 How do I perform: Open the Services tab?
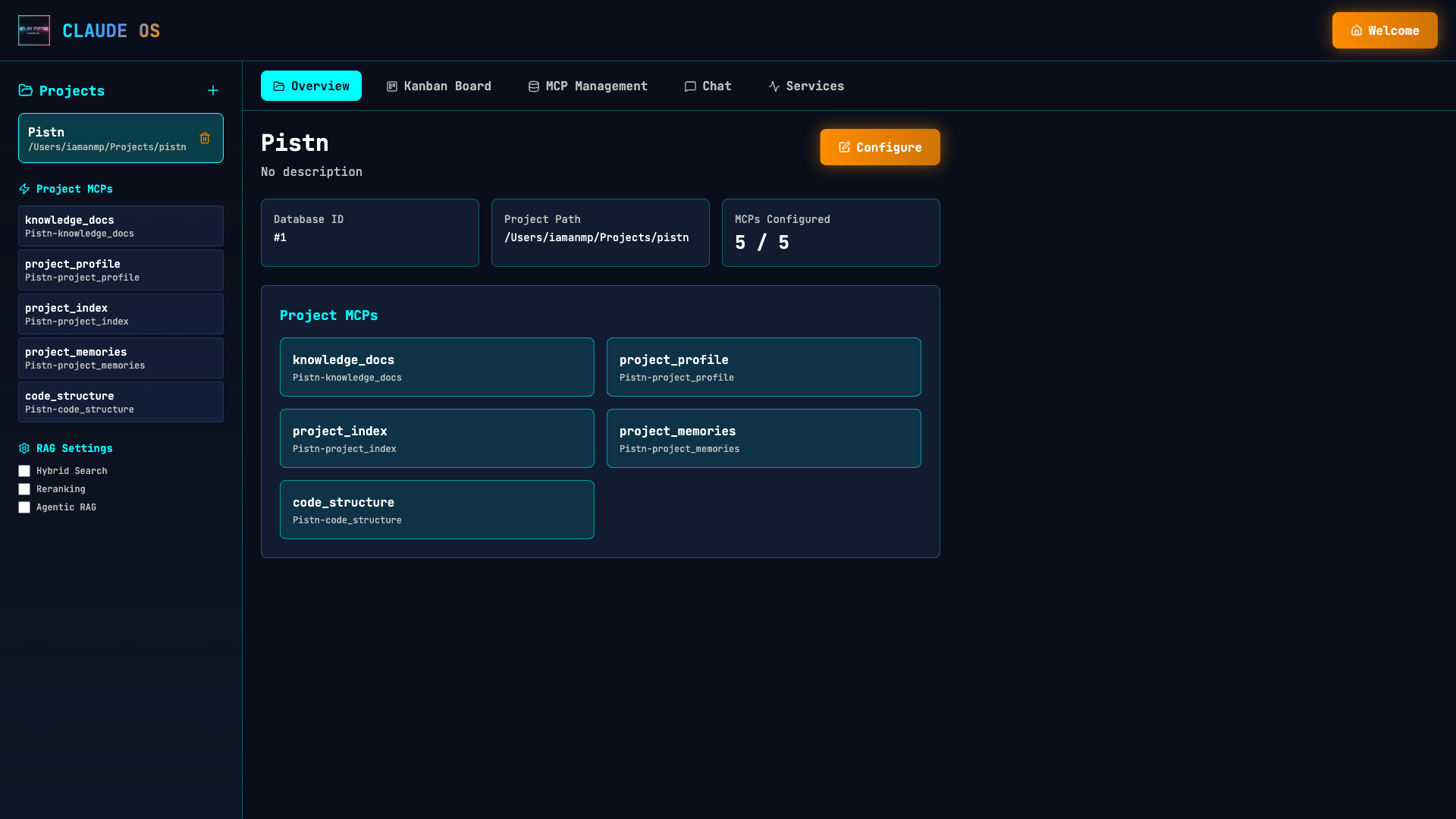click(x=806, y=86)
